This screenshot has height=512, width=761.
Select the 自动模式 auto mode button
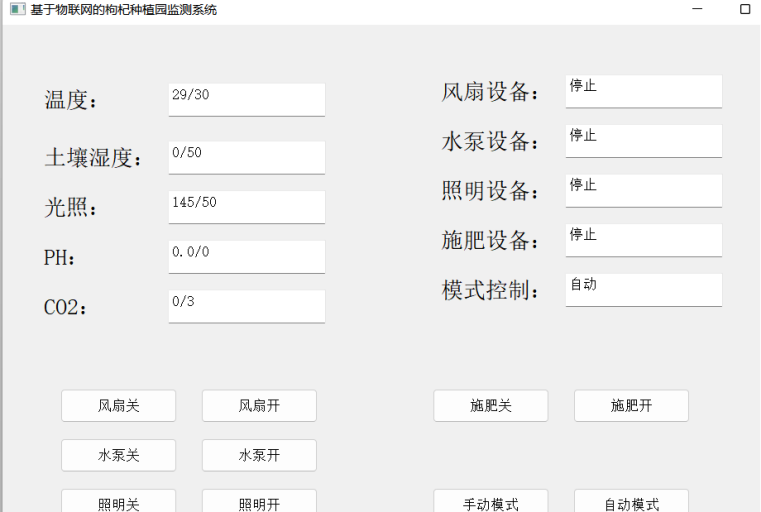[x=631, y=502]
